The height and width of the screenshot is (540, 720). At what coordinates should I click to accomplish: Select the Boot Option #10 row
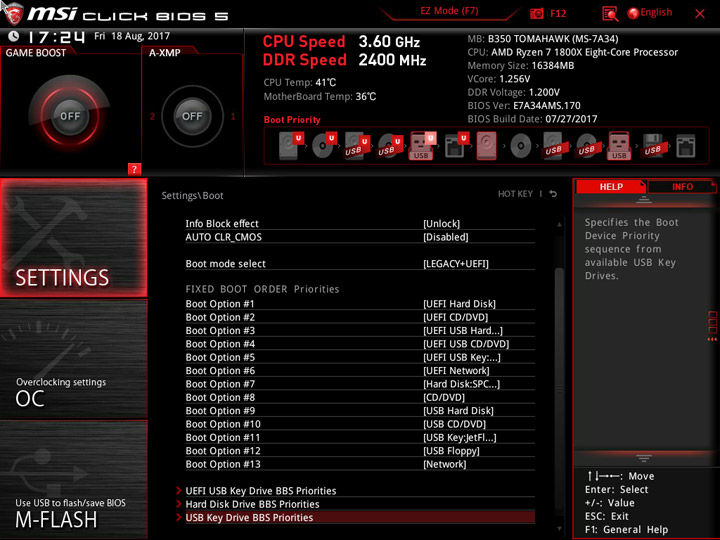360,424
